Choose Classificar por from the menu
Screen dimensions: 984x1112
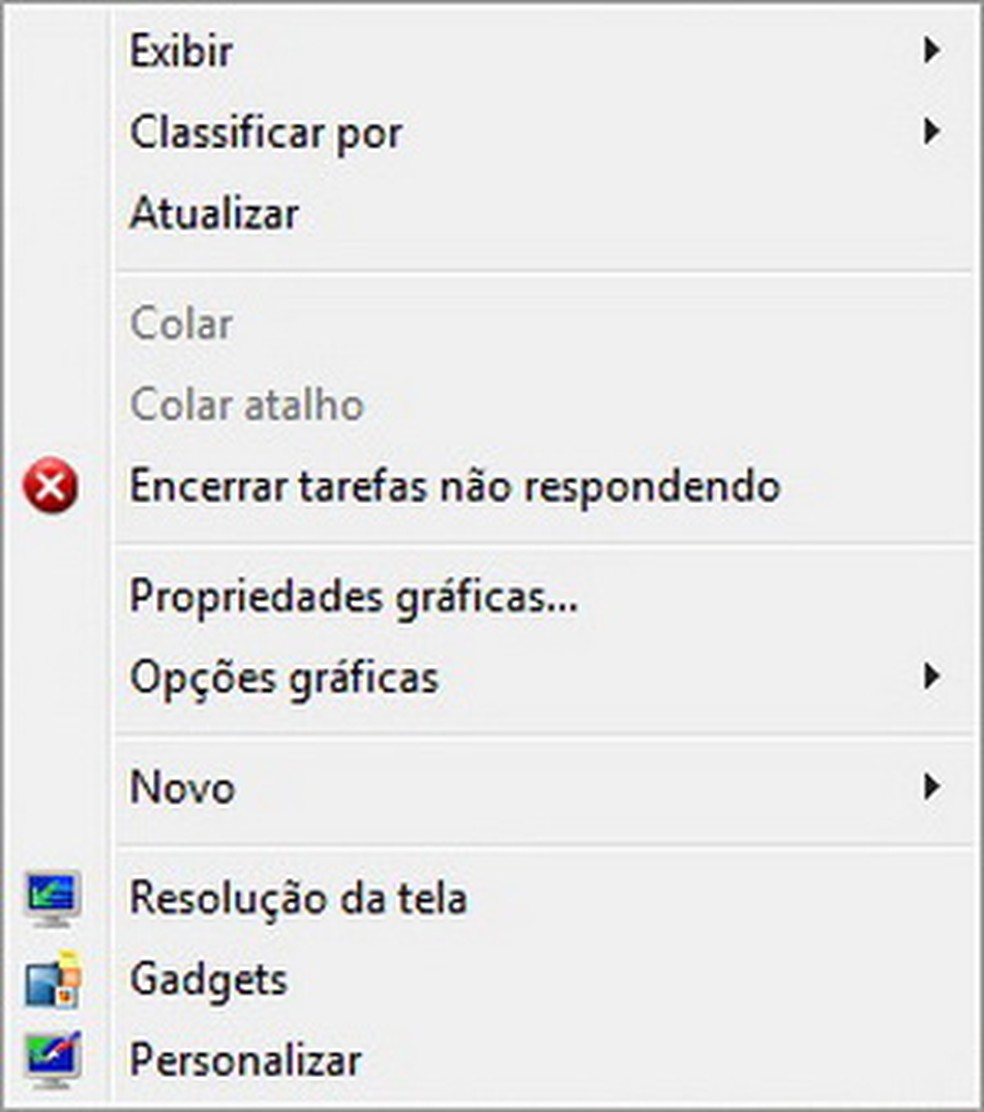[266, 132]
